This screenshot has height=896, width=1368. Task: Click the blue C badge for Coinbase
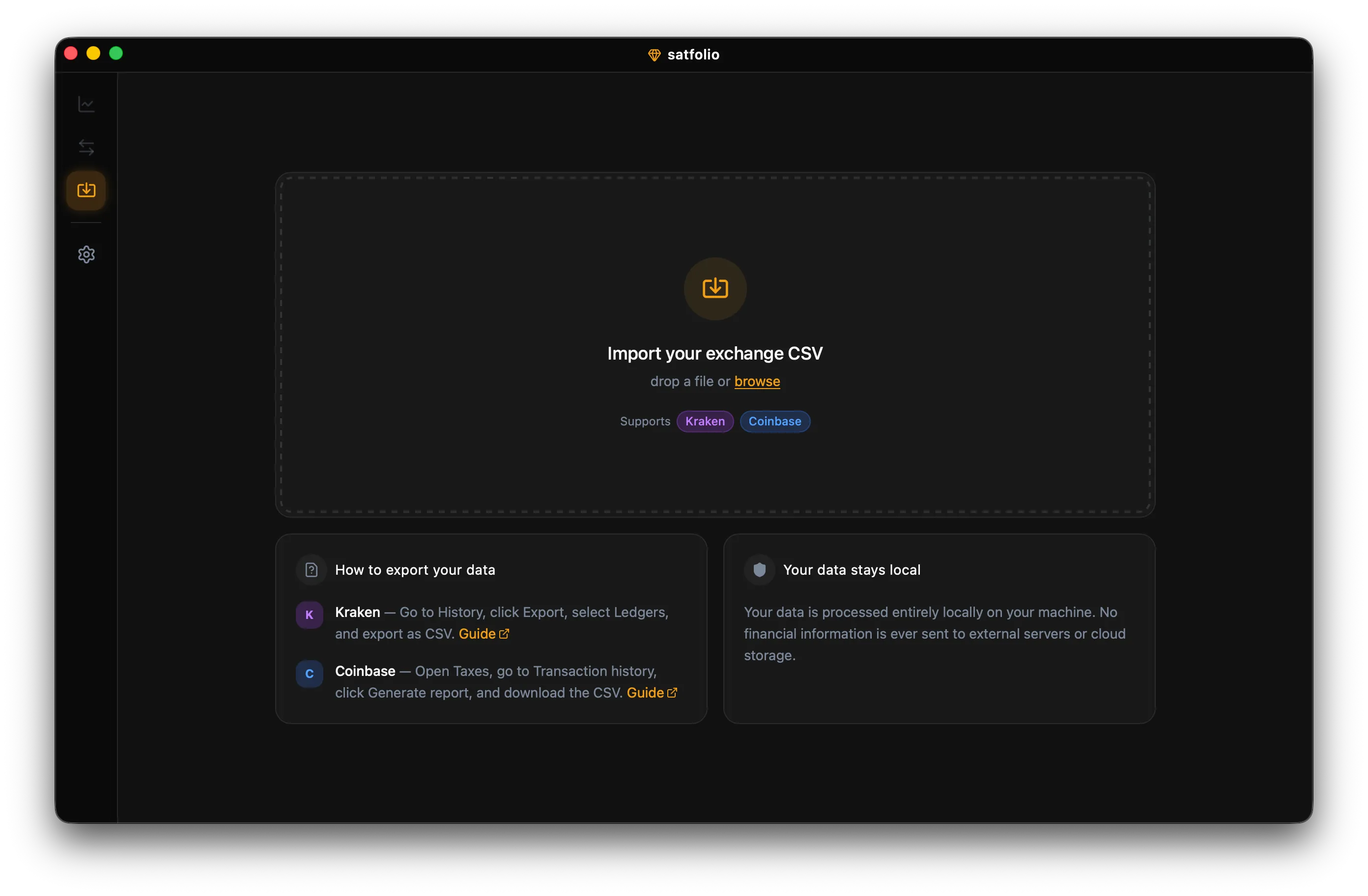pos(309,673)
